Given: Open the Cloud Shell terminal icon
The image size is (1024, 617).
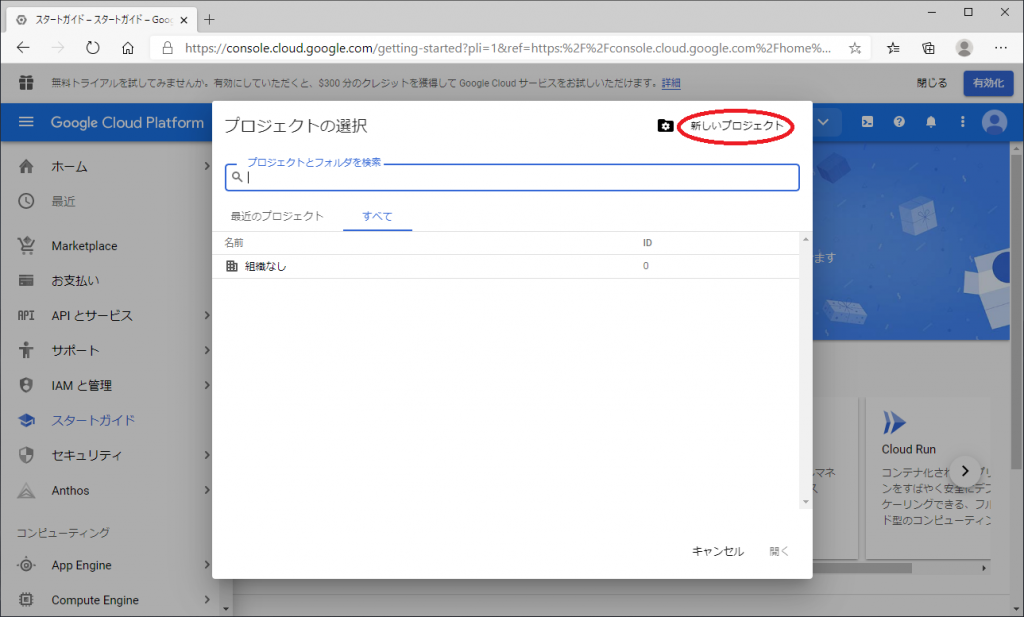Looking at the screenshot, I should tap(868, 122).
